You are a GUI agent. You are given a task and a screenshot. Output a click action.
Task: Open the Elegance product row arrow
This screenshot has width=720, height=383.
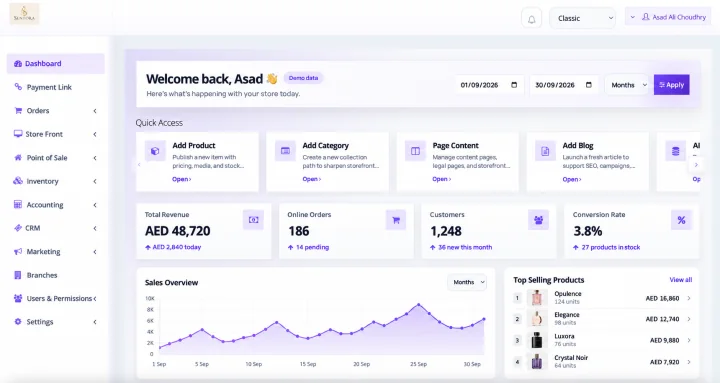[689, 319]
